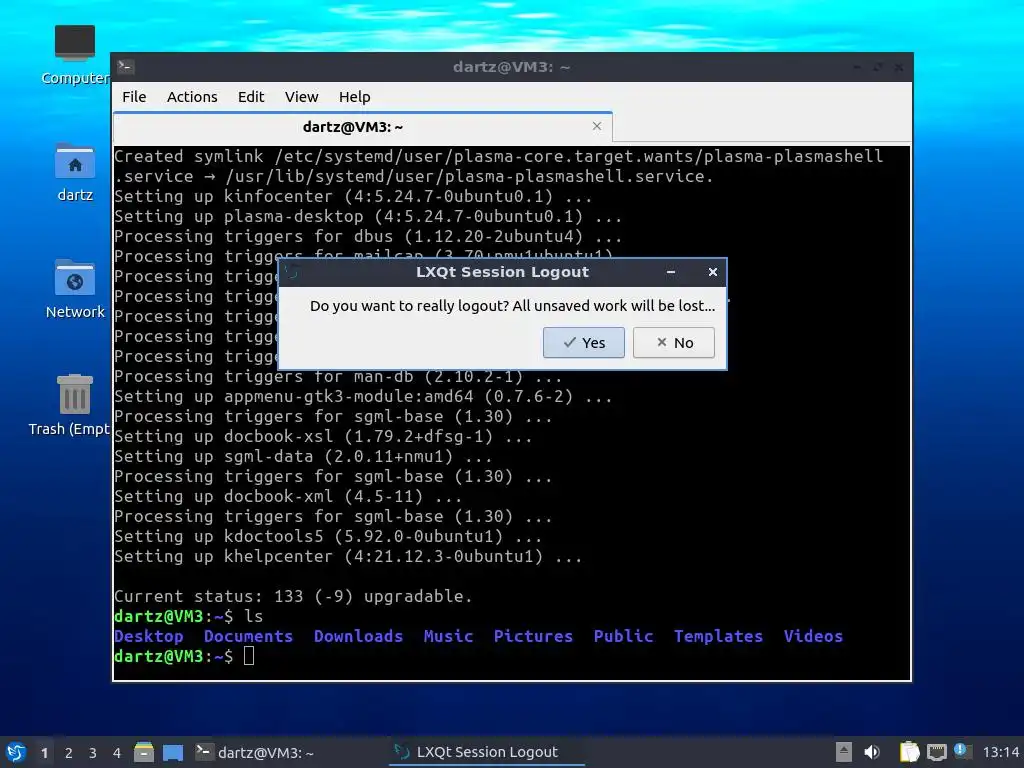Launch file manager from panel quicklaunch
1024x768 pixels.
pos(144,752)
